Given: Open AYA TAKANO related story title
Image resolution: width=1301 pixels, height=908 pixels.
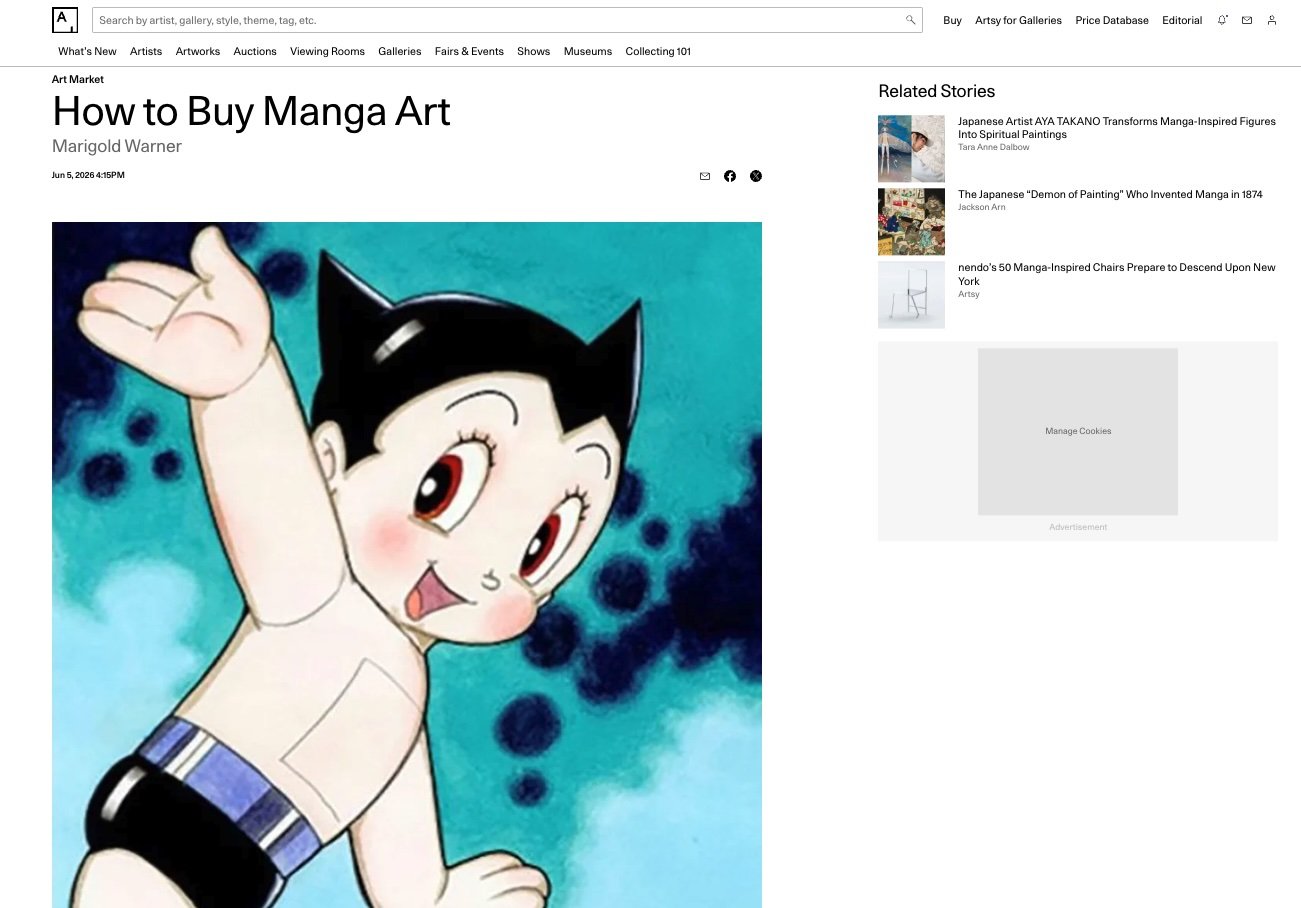Looking at the screenshot, I should click(x=1117, y=128).
